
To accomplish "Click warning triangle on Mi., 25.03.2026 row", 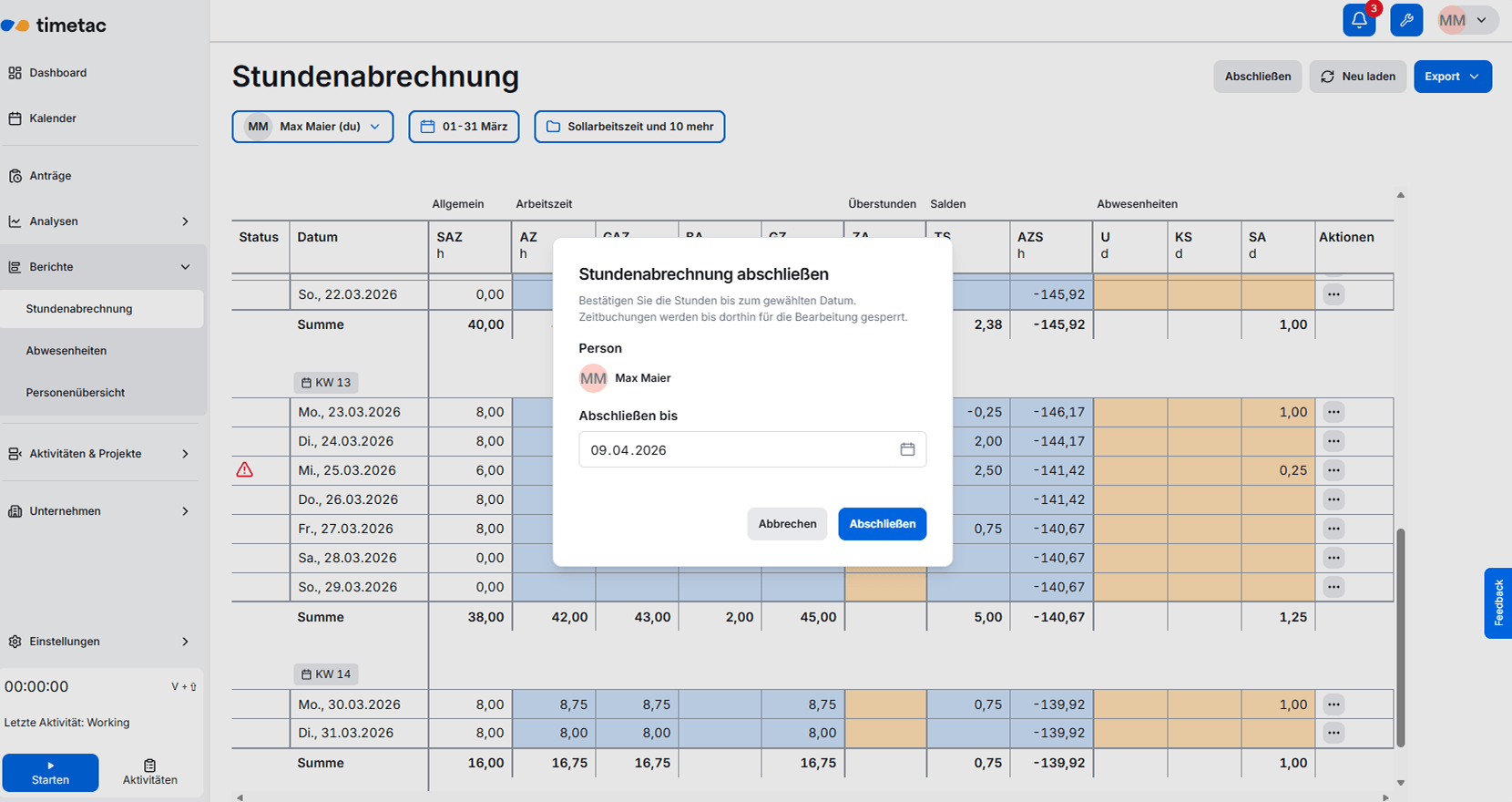I will pos(244,470).
